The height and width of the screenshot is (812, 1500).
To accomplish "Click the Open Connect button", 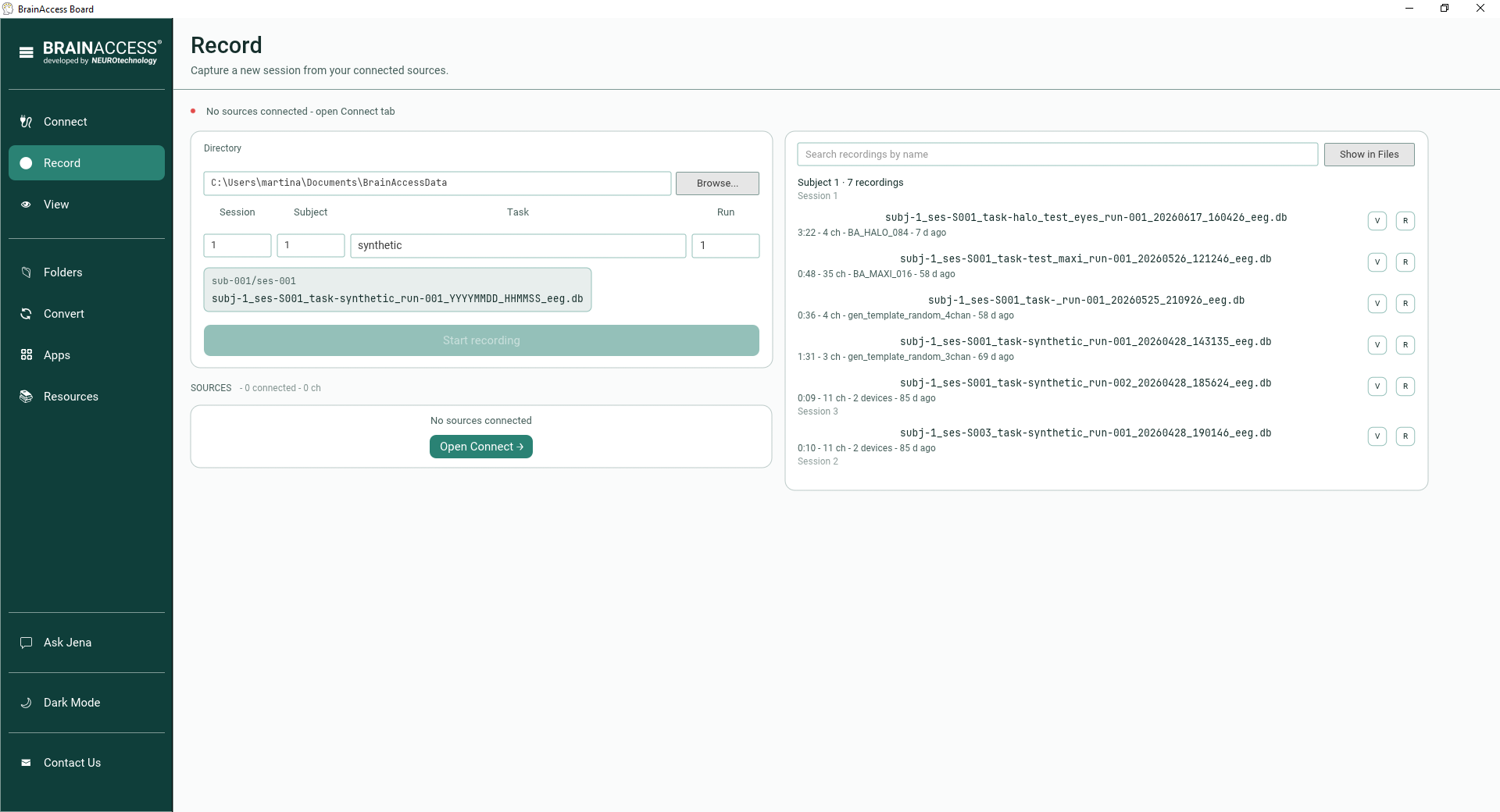I will 481,447.
